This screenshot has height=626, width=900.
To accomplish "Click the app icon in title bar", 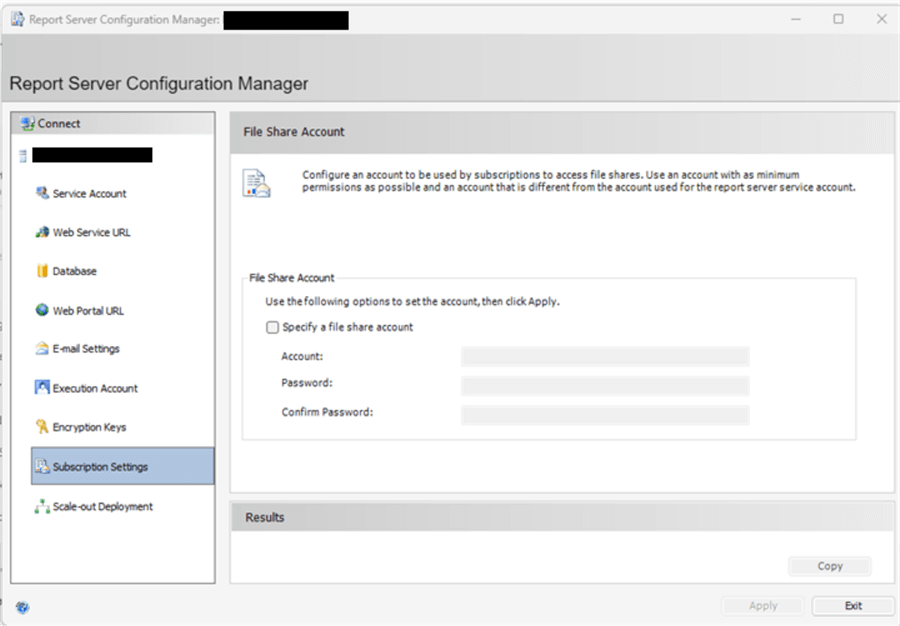I will coord(18,19).
